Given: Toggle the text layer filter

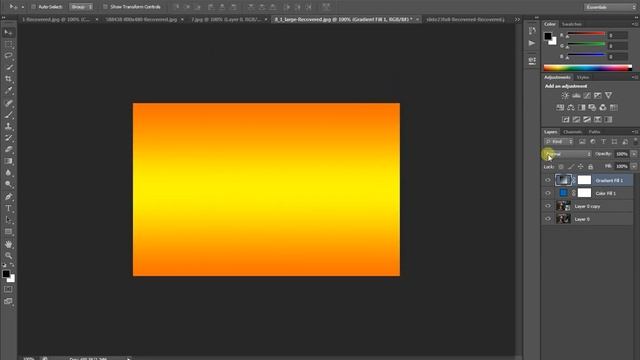Looking at the screenshot, I should pyautogui.click(x=604, y=142).
